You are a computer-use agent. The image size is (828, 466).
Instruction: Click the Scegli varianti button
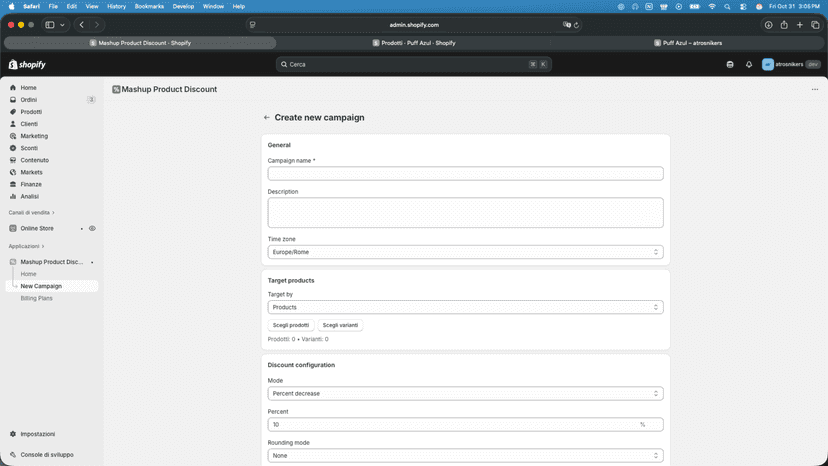(340, 325)
